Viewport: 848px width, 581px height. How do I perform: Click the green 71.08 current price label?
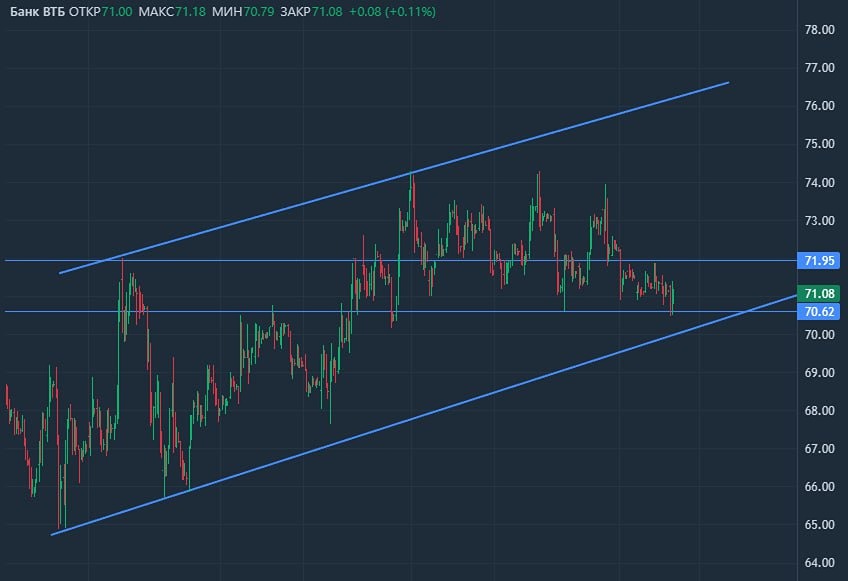click(819, 294)
